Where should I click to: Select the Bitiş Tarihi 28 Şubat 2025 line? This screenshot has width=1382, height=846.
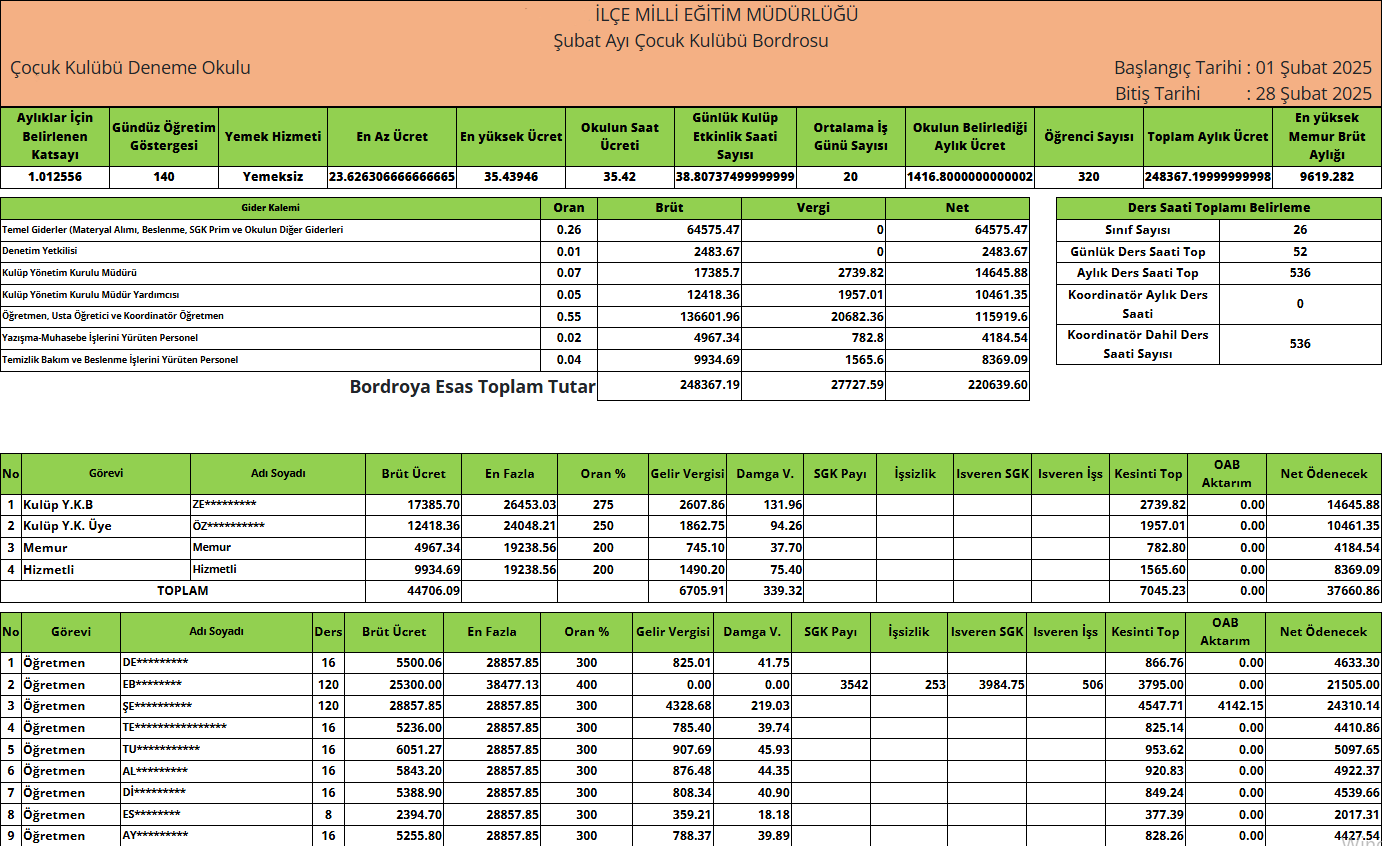pyautogui.click(x=1243, y=94)
